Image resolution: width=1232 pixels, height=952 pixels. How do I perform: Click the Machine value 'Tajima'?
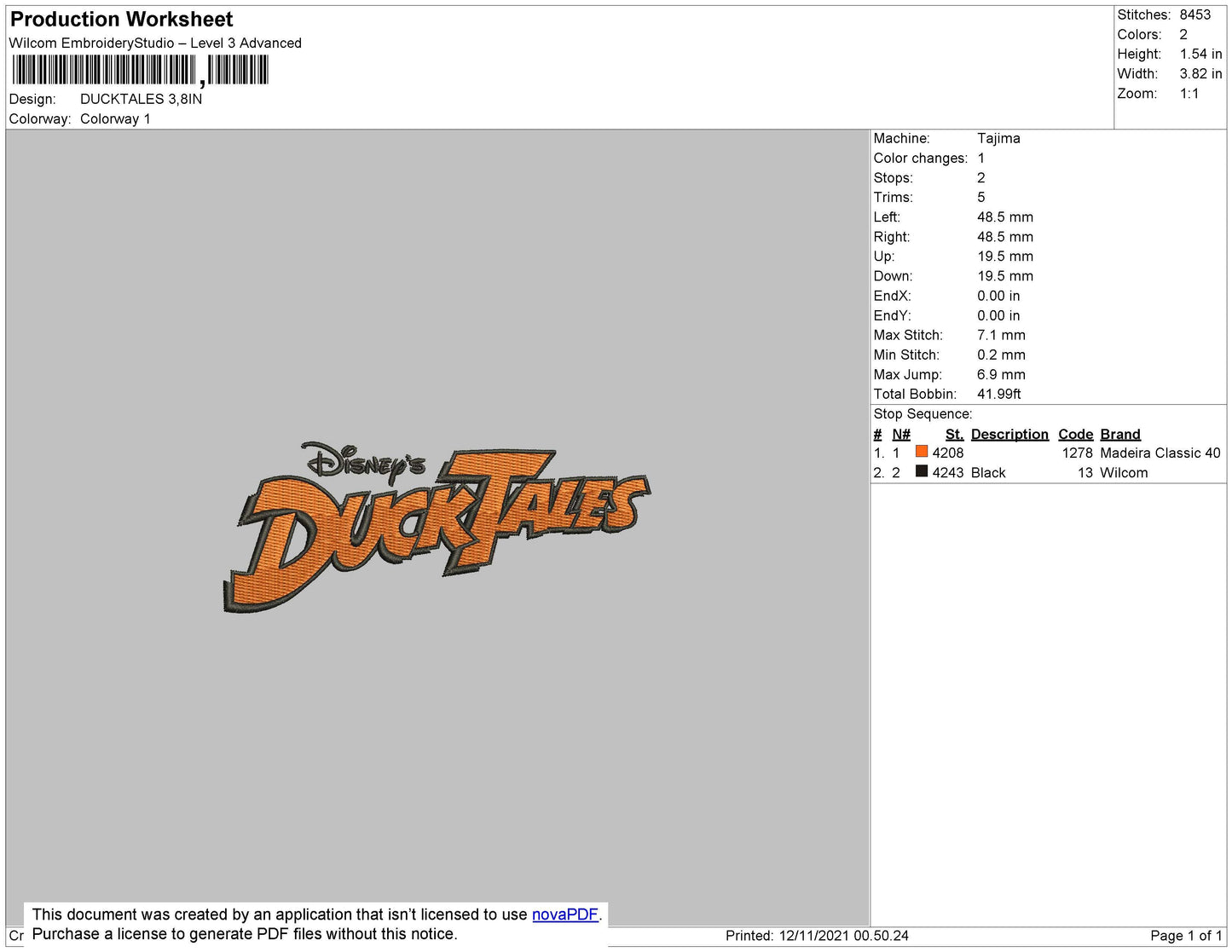tap(998, 138)
